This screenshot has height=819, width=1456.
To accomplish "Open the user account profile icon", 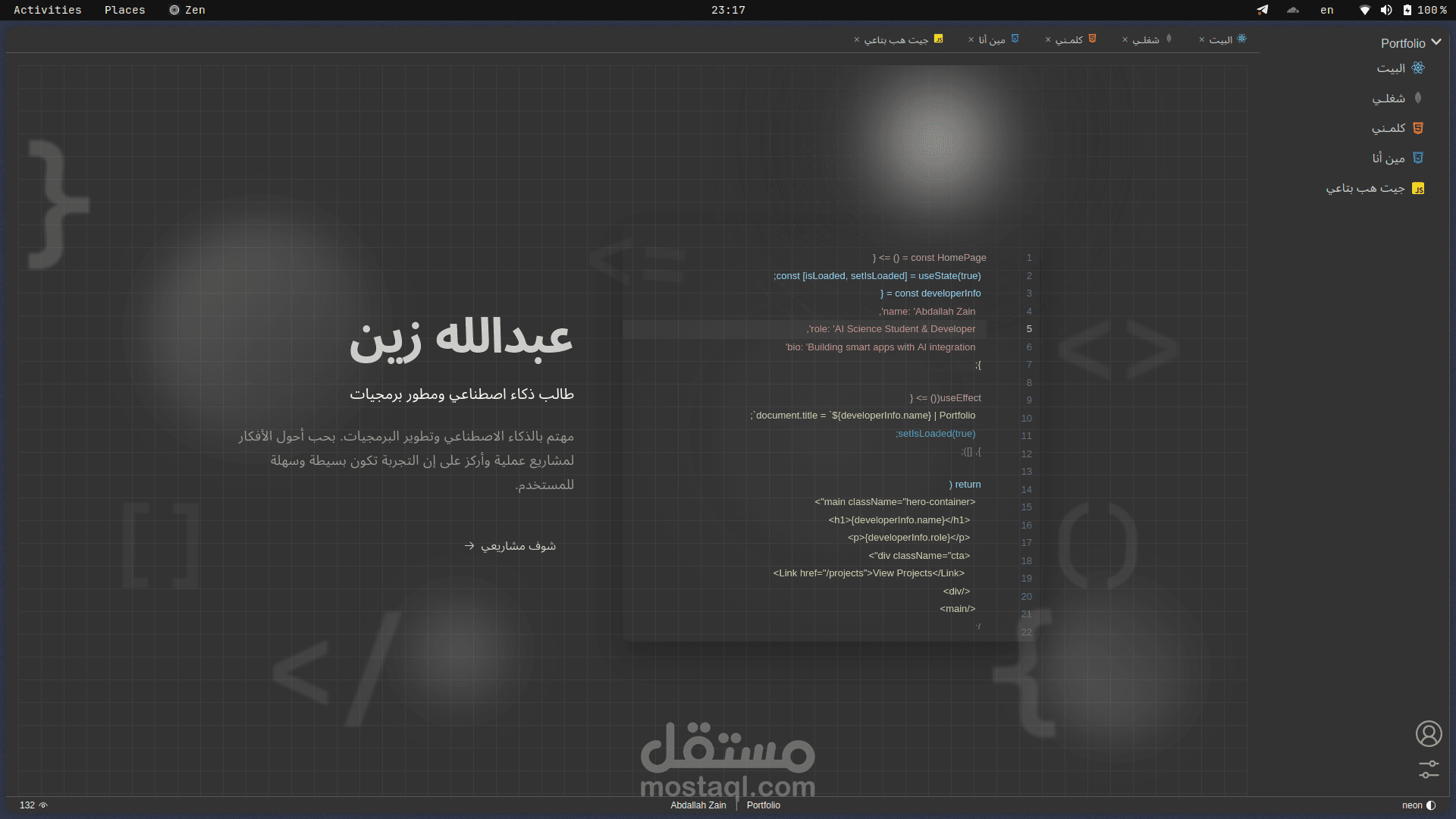I will click(1429, 733).
